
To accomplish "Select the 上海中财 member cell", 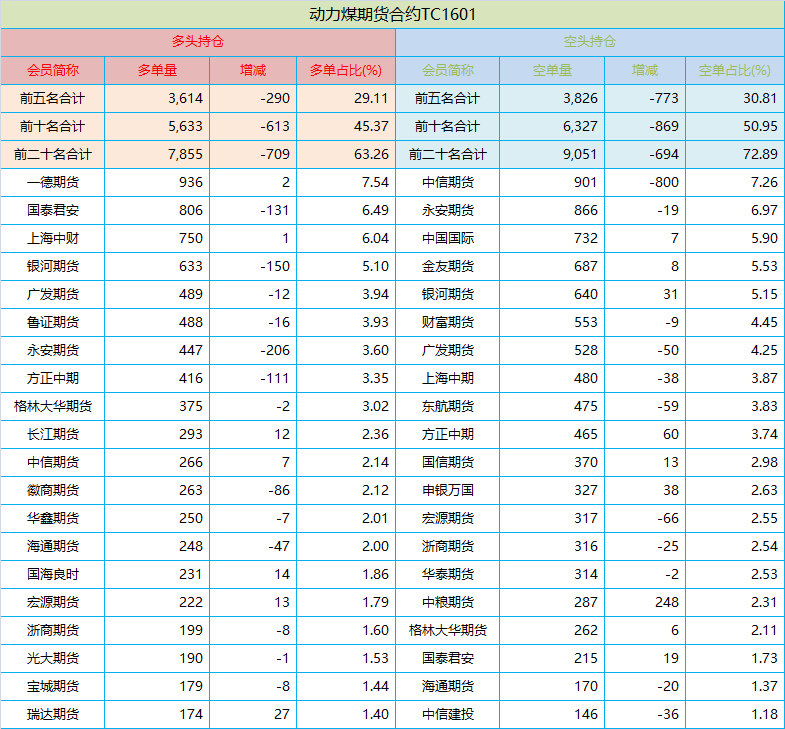I will [x=53, y=238].
